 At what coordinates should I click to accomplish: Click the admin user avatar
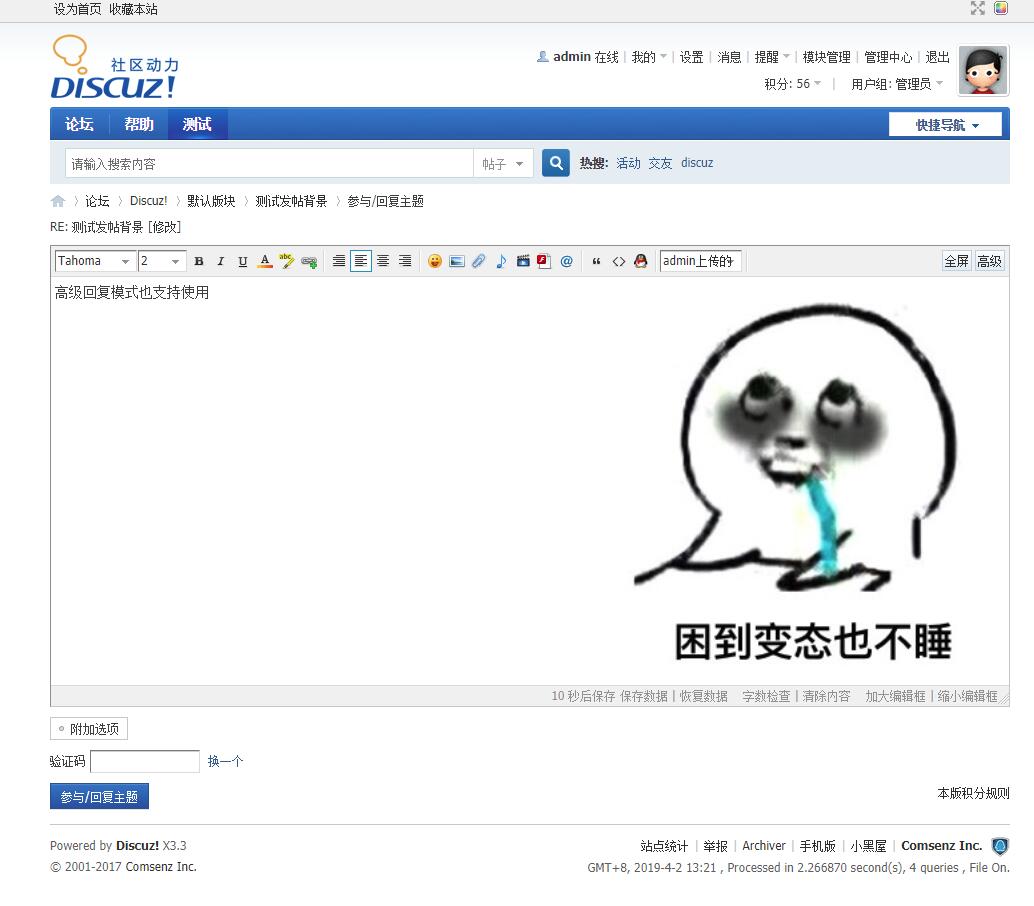983,71
